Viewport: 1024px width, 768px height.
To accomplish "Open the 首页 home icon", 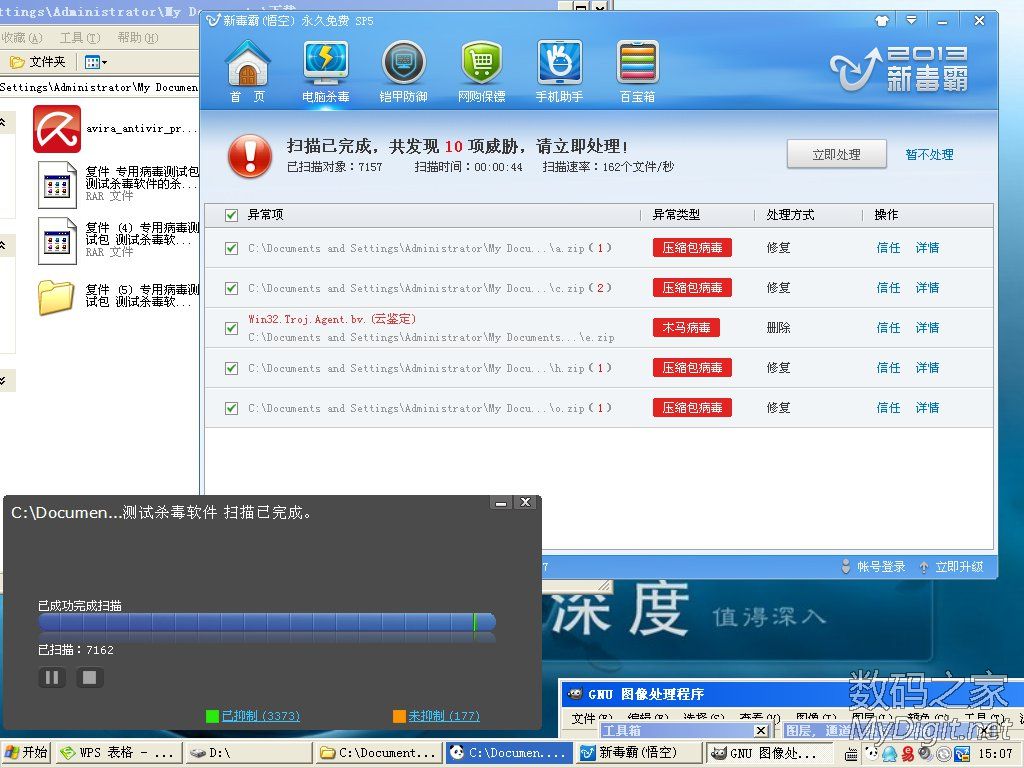I will coord(248,70).
